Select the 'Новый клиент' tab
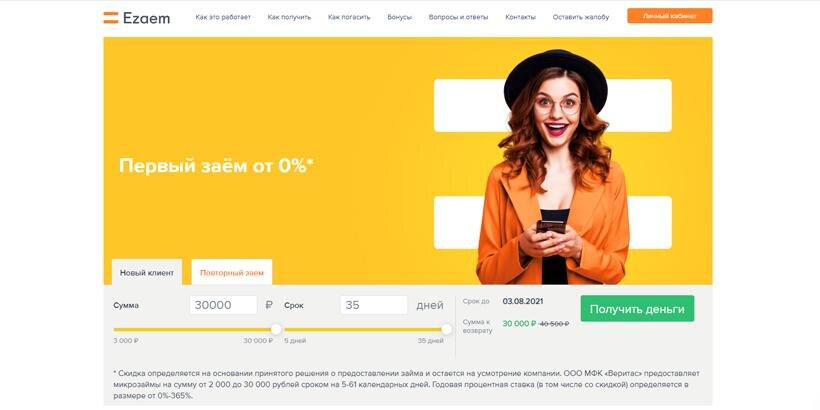This screenshot has height=410, width=820. [x=147, y=272]
